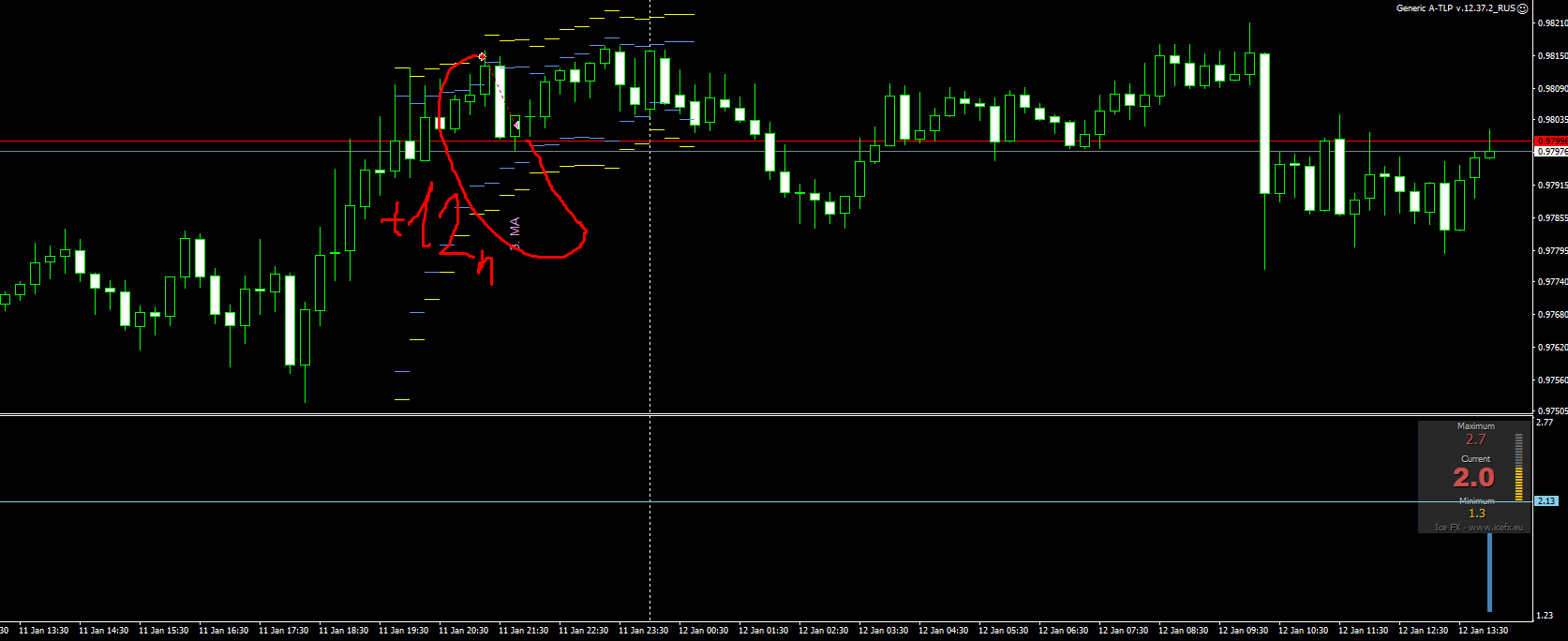Click the light-blue 2.13 level label

pyautogui.click(x=1546, y=501)
